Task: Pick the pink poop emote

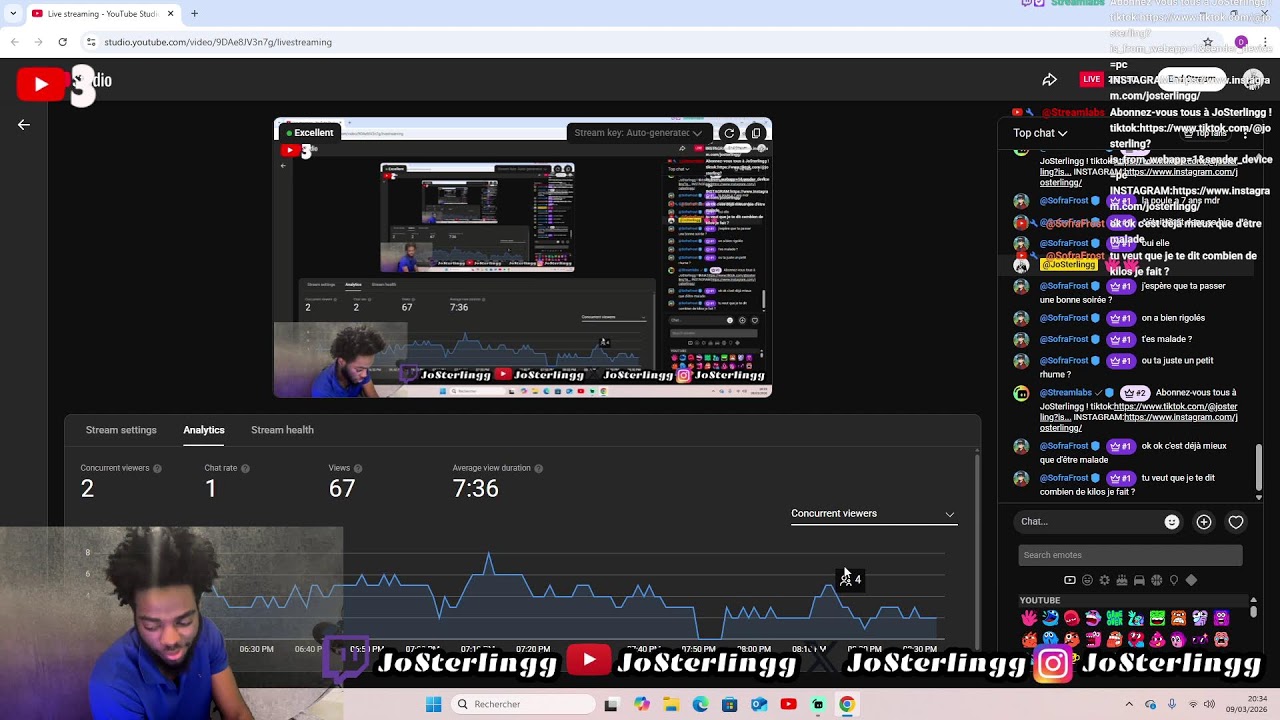Action: [x=1157, y=639]
